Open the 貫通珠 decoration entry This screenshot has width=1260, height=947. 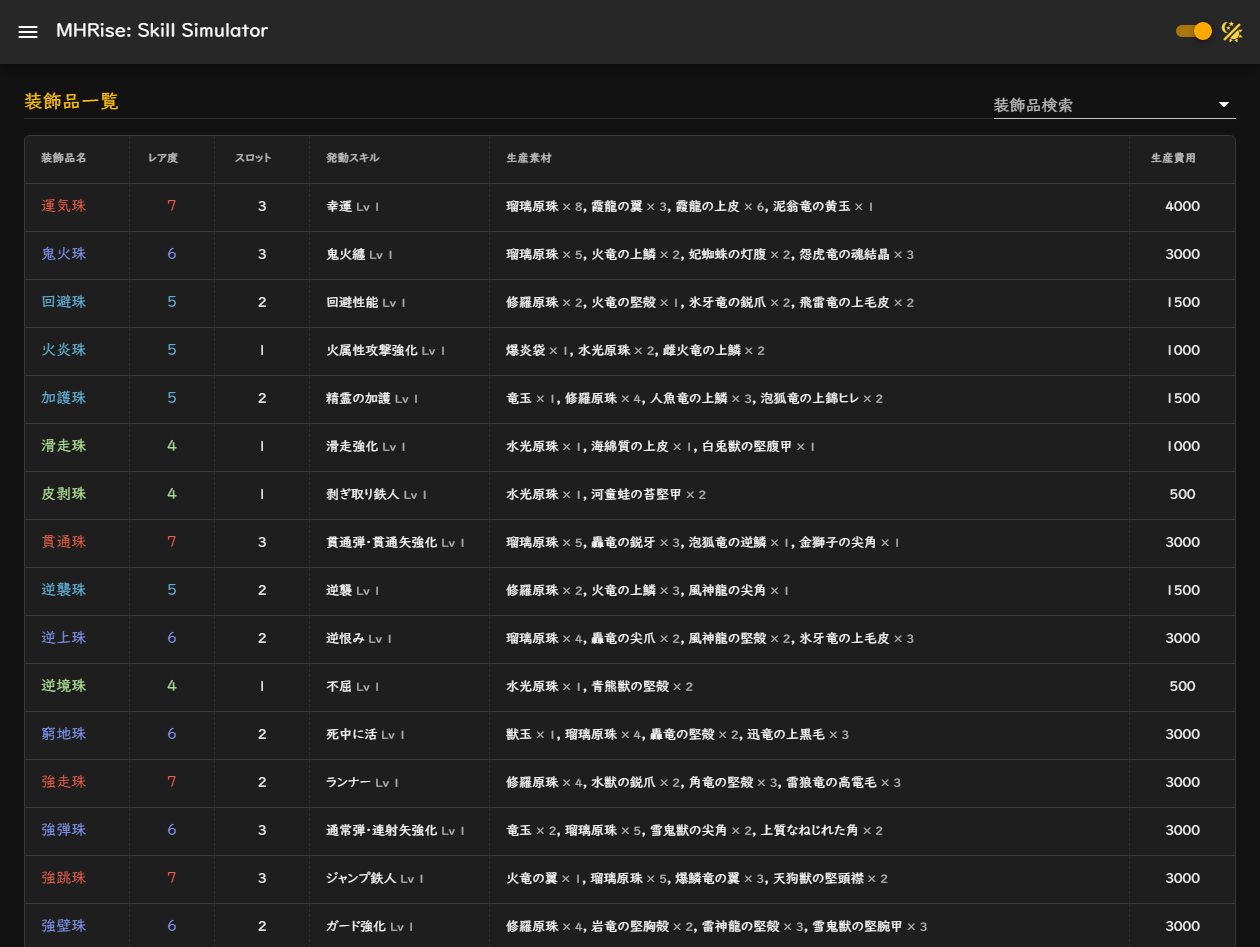pos(64,542)
